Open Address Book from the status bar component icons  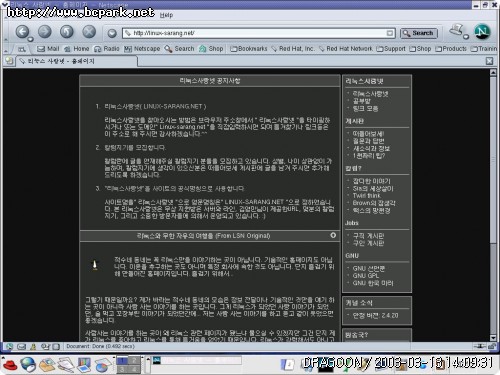coord(56,347)
